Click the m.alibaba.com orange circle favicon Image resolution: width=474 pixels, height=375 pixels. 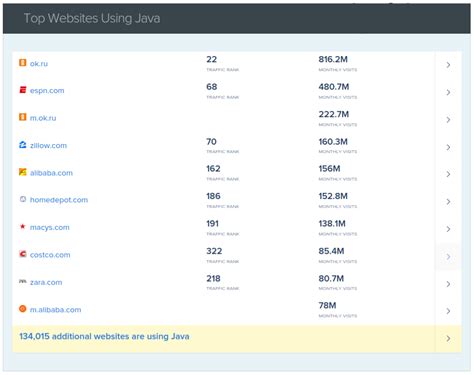coord(22,309)
